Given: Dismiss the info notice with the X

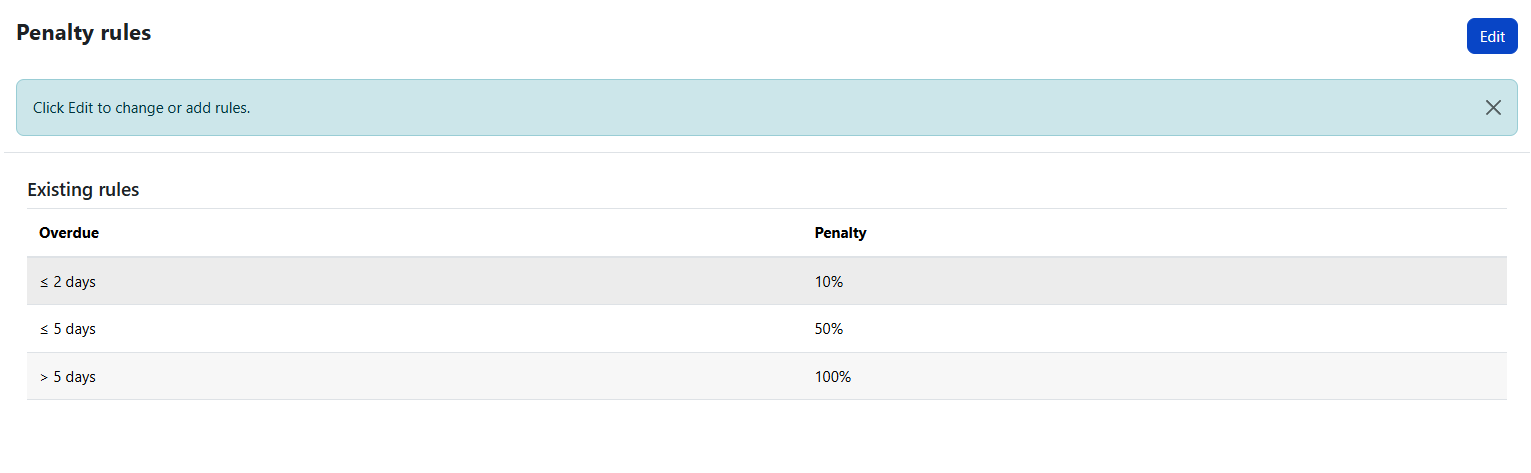Looking at the screenshot, I should (x=1493, y=108).
